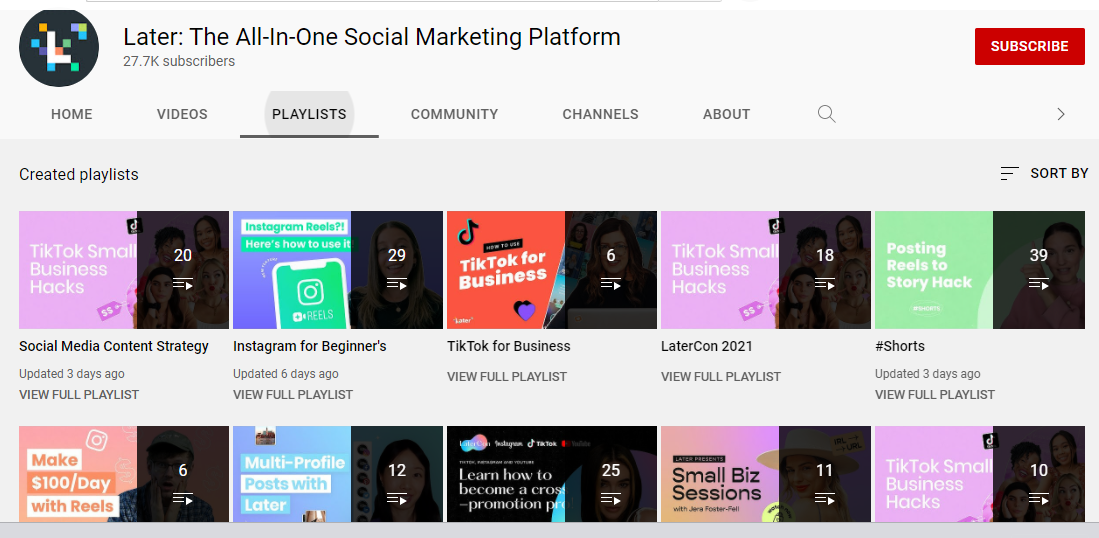Click the playlist icon on Instagram for Beginner's thumbnail

click(x=396, y=284)
